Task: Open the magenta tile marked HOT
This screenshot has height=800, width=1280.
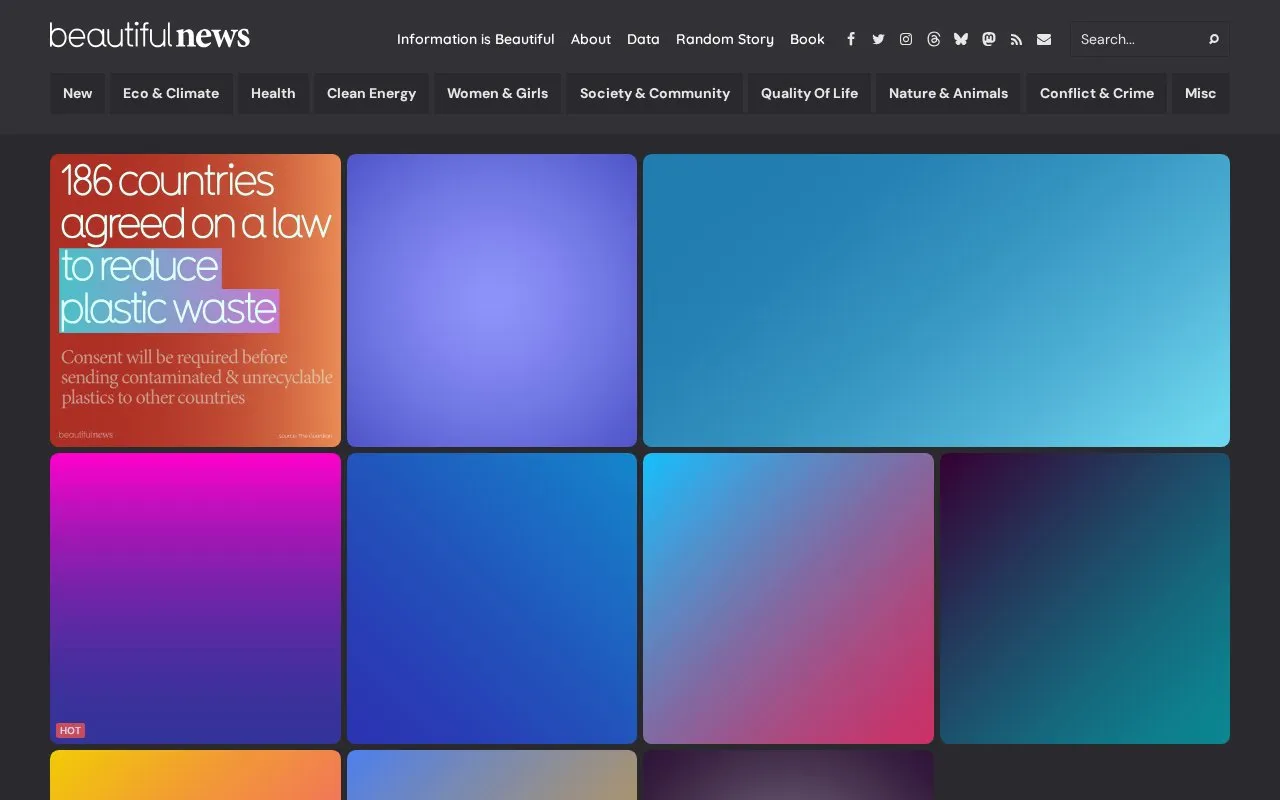Action: pos(195,598)
